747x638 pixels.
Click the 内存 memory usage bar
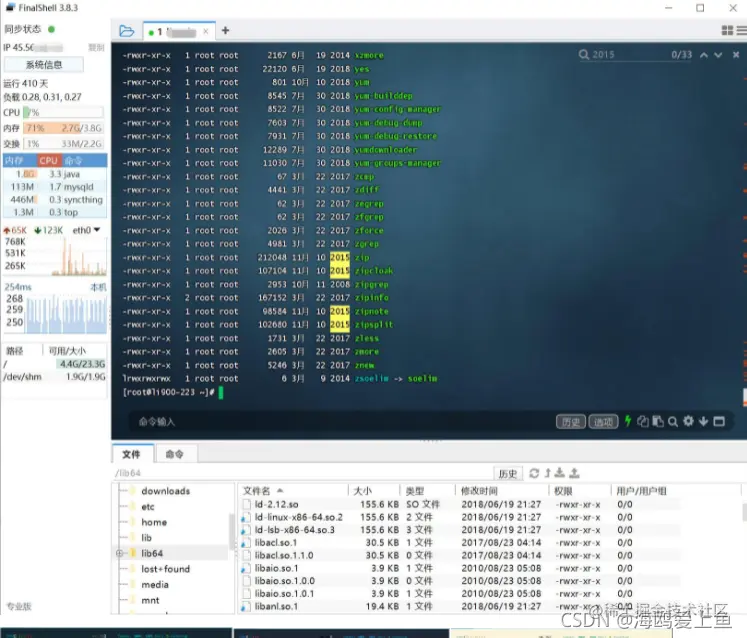click(x=63, y=128)
